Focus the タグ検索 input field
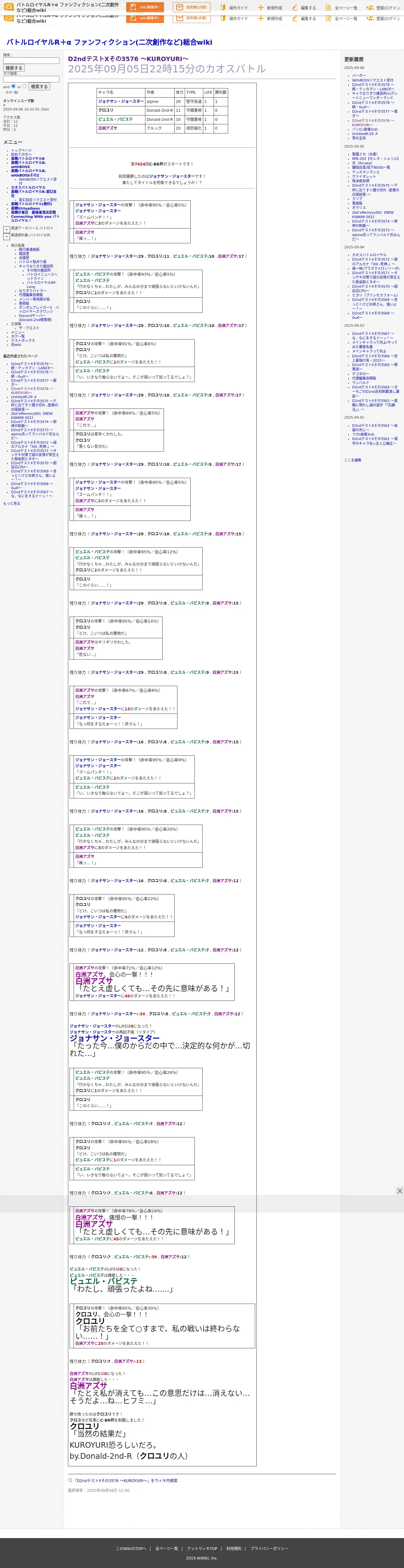The image size is (404, 1568). 31,79
